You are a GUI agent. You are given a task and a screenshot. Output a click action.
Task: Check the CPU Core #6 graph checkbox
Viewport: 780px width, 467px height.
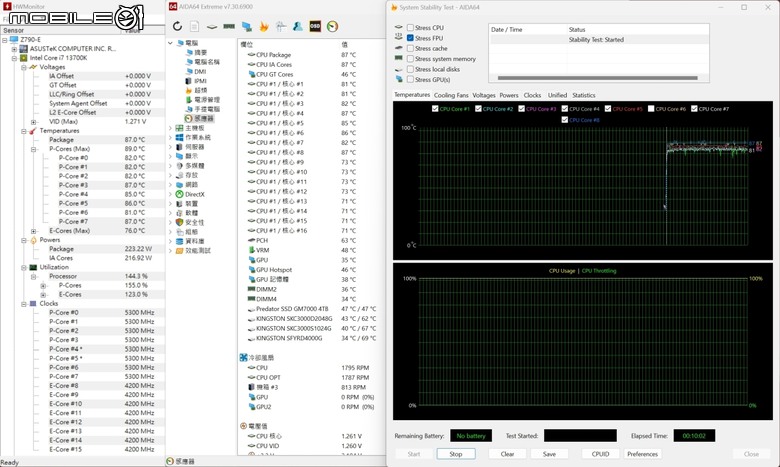(651, 108)
